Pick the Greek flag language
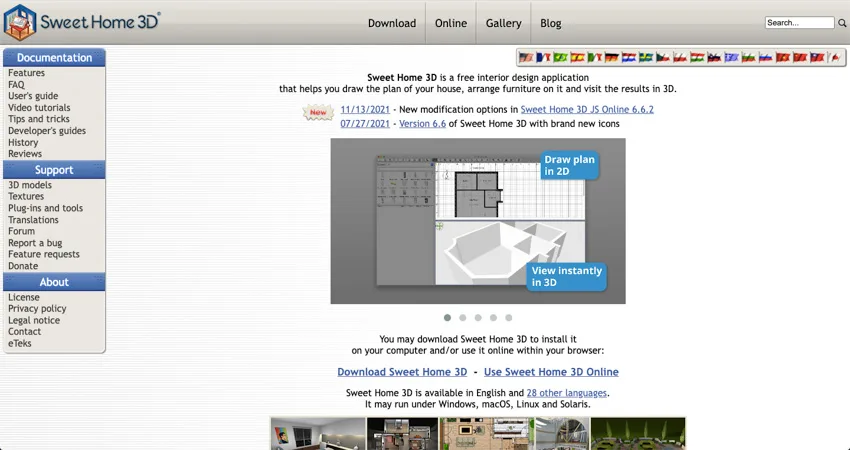 [x=731, y=57]
